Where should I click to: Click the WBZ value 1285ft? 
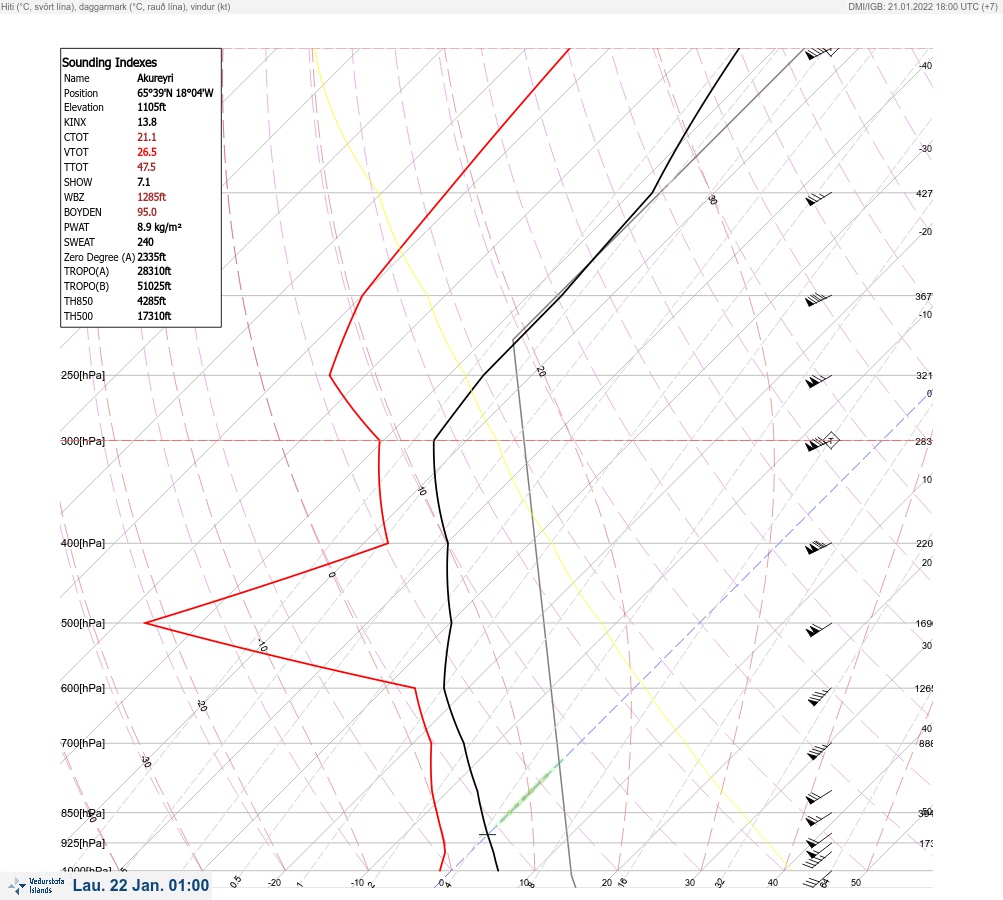(x=151, y=197)
